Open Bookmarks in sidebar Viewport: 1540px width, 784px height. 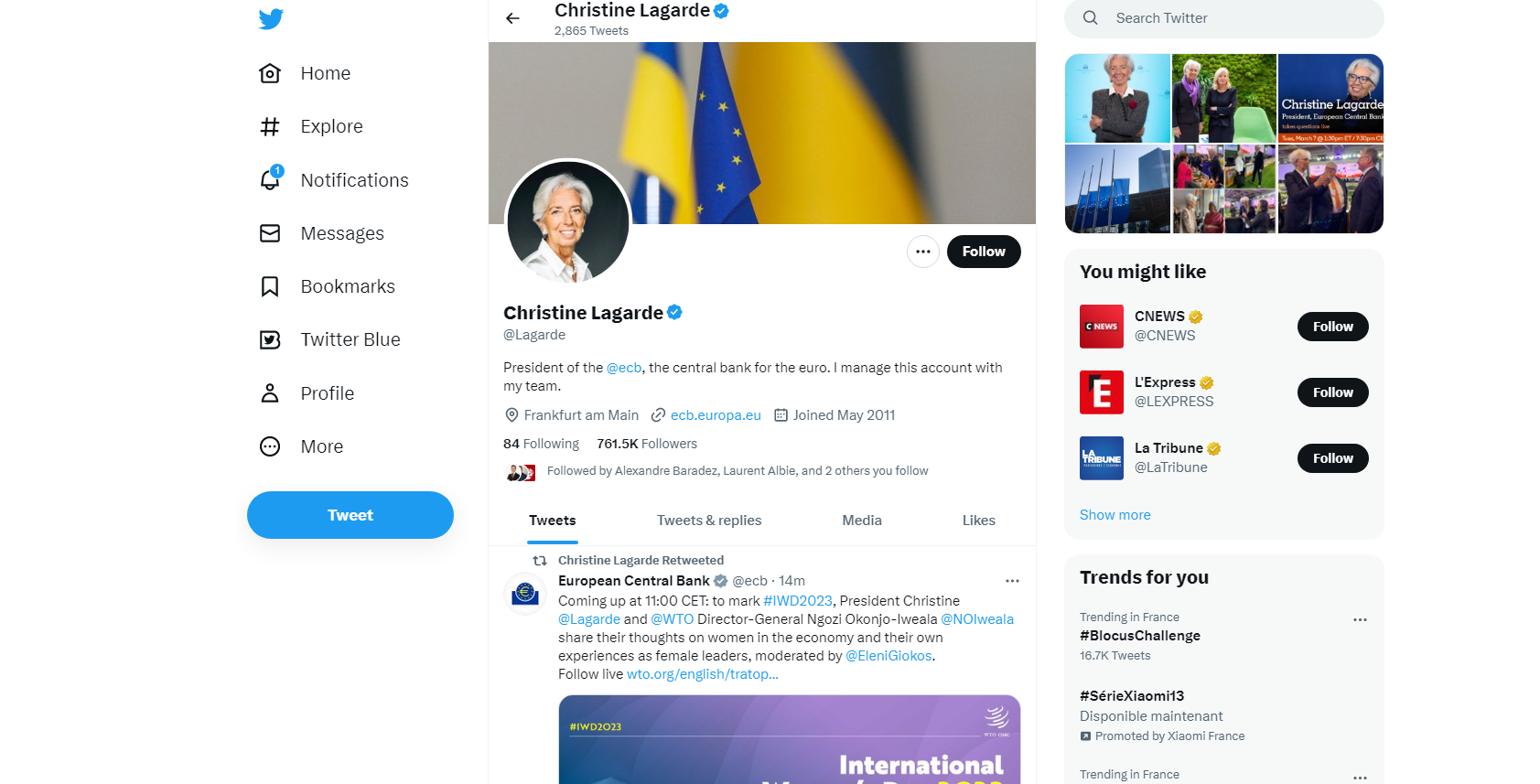tap(328, 286)
